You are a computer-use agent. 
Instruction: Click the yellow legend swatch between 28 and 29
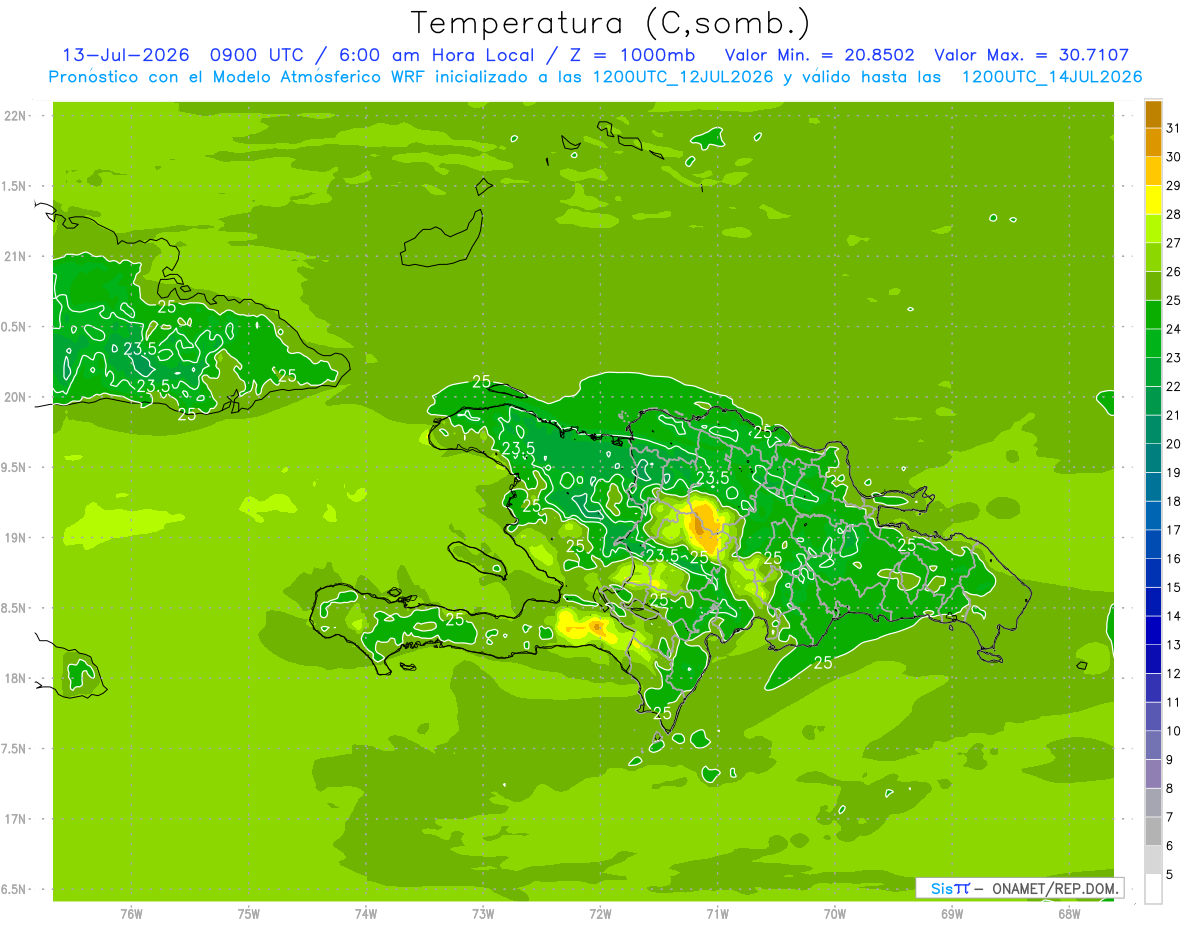1153,200
